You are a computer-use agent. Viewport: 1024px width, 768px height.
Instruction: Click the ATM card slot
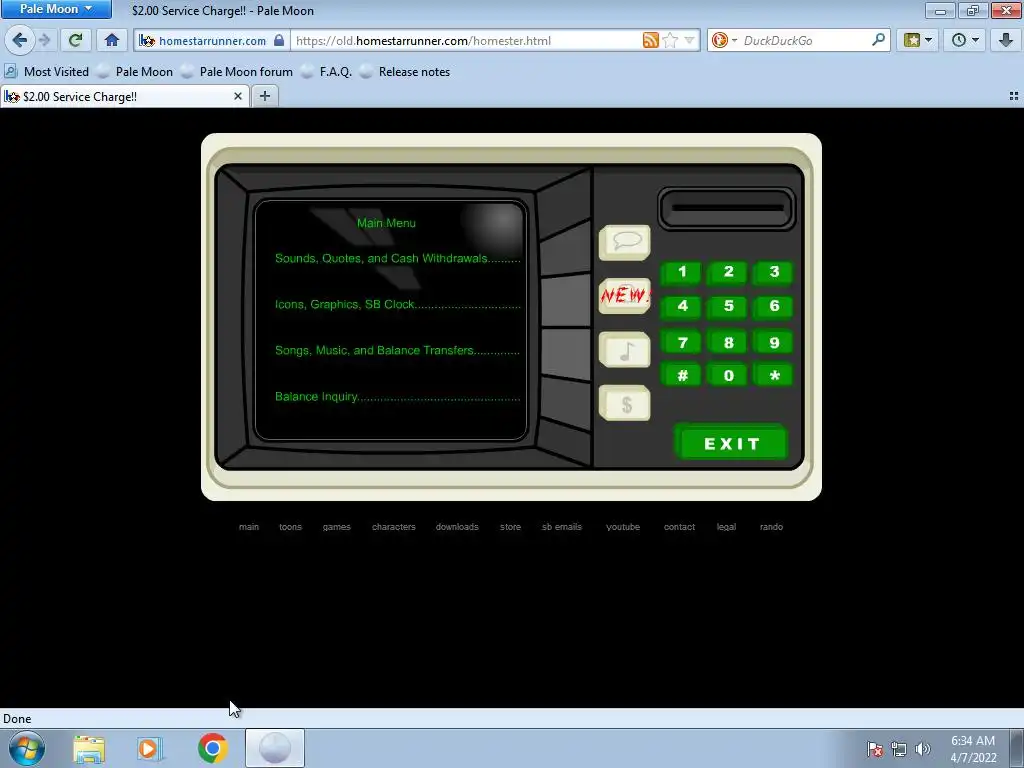click(x=727, y=208)
